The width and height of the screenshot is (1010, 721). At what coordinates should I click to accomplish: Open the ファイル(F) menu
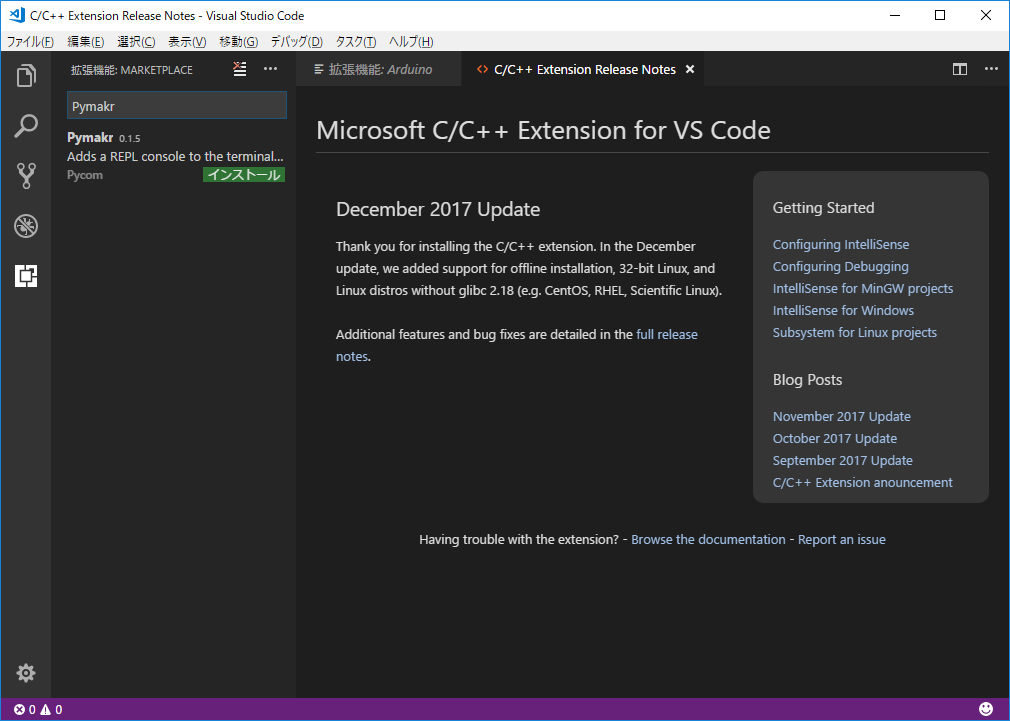click(x=30, y=42)
